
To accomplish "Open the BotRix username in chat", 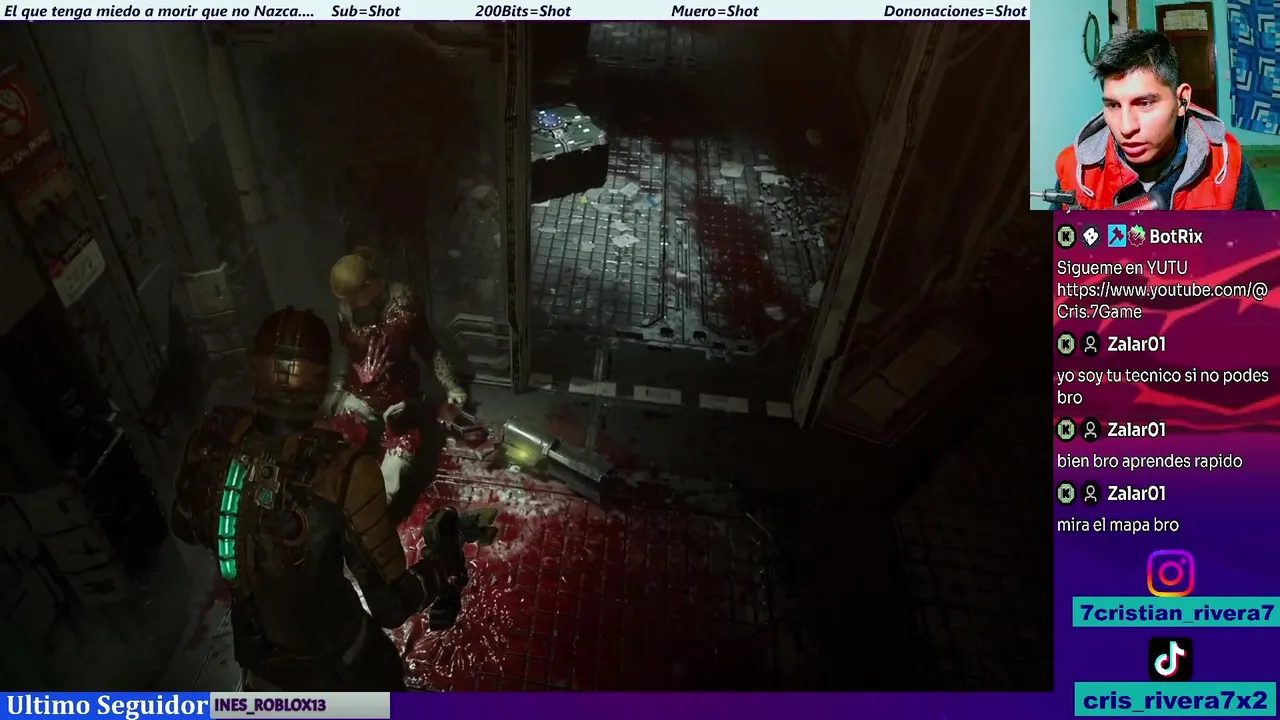I will click(1176, 237).
